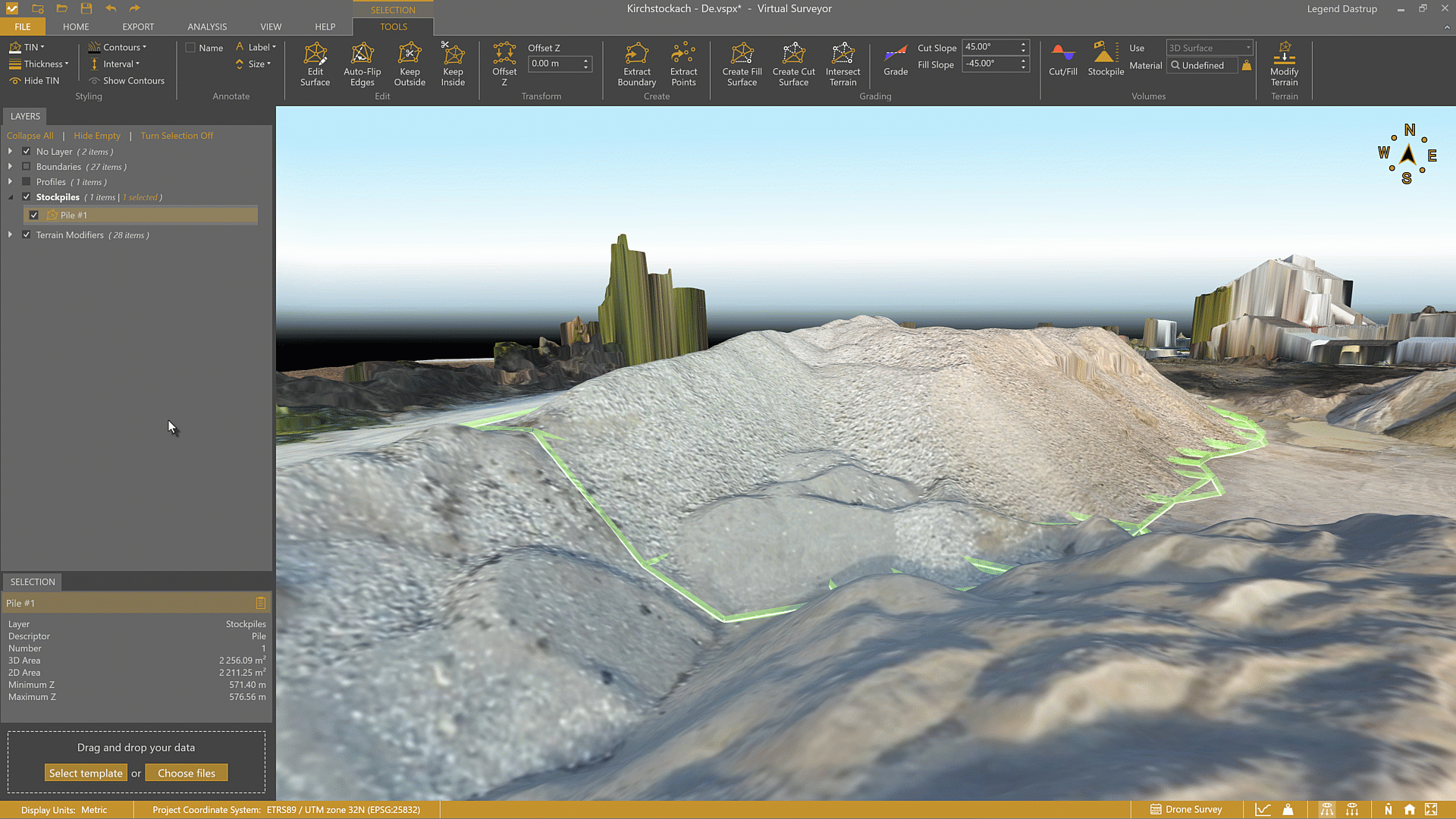Switch to the ANALYSIS ribbon tab
The height and width of the screenshot is (819, 1456).
[206, 27]
